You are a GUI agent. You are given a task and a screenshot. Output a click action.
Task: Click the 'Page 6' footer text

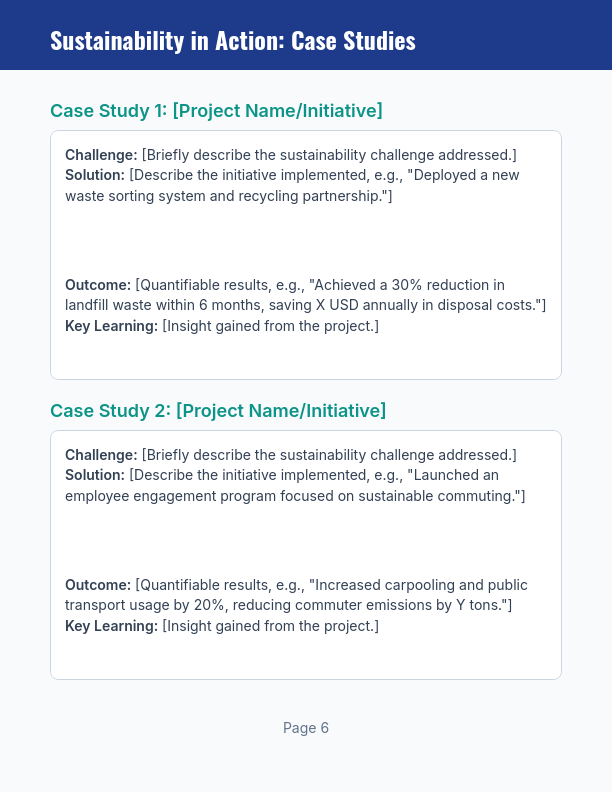(306, 728)
